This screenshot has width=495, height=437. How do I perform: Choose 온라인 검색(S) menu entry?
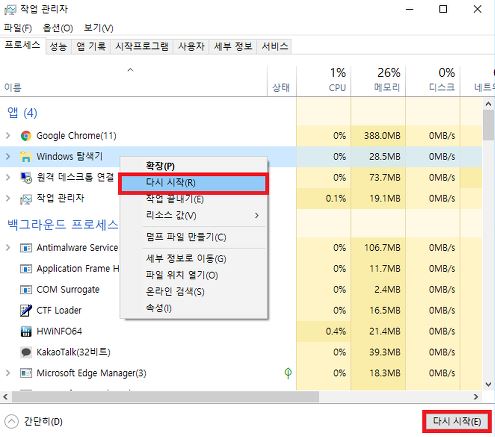pos(194,292)
